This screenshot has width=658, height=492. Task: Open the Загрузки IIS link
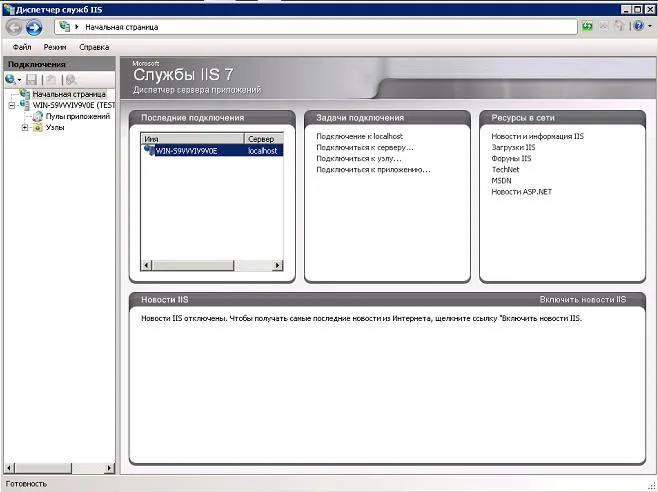tap(513, 147)
